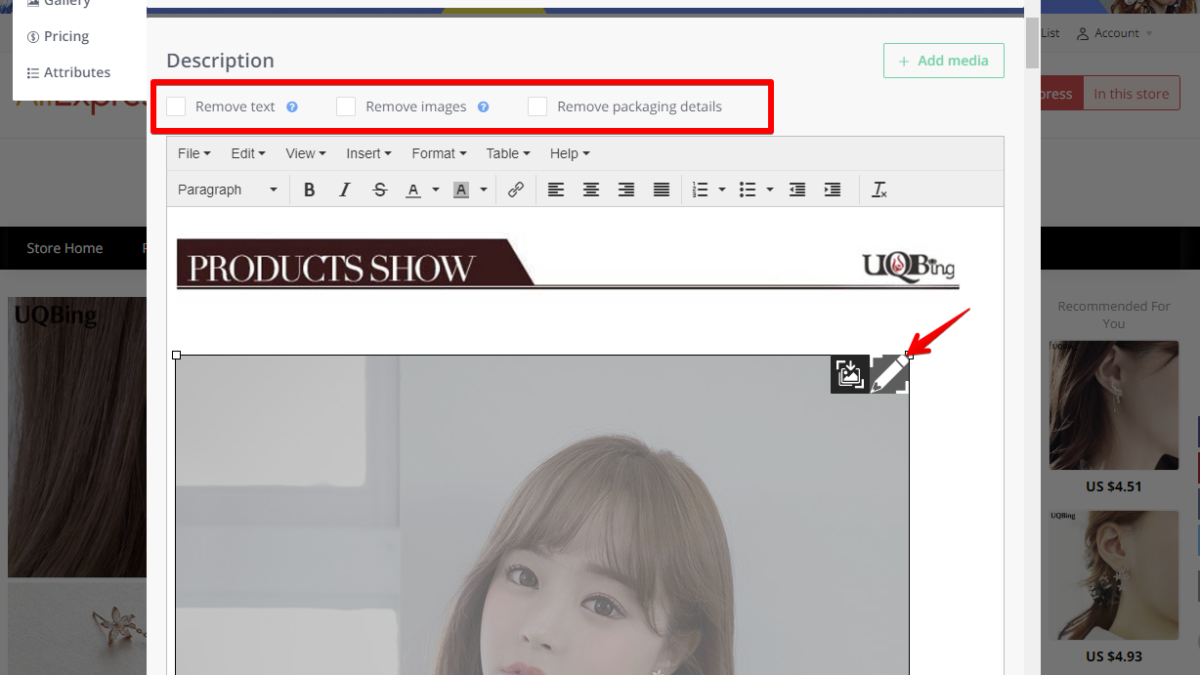The image size is (1200, 675).
Task: Click the Description heading text
Action: [220, 61]
